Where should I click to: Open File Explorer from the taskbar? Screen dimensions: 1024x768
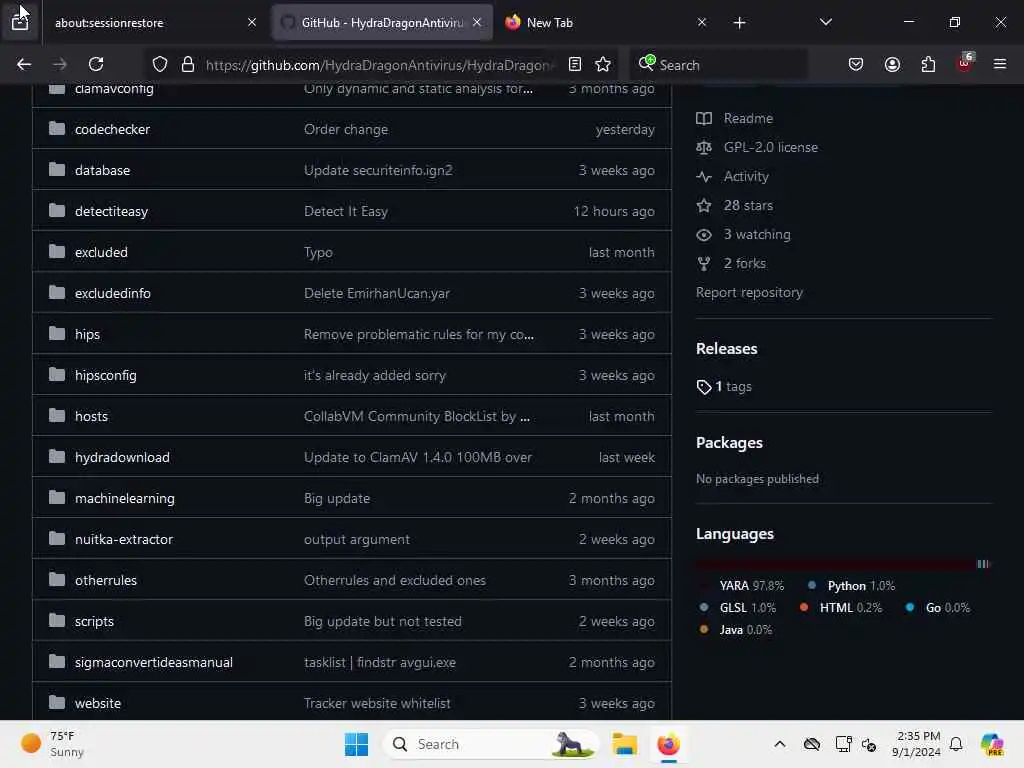[624, 744]
